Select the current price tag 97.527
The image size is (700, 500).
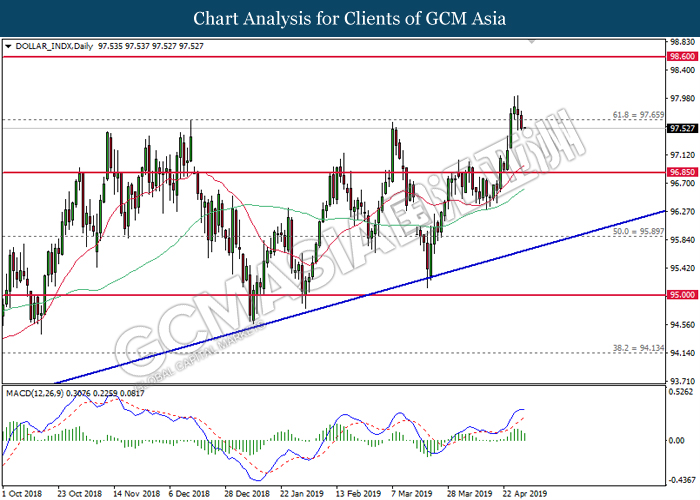coord(683,129)
